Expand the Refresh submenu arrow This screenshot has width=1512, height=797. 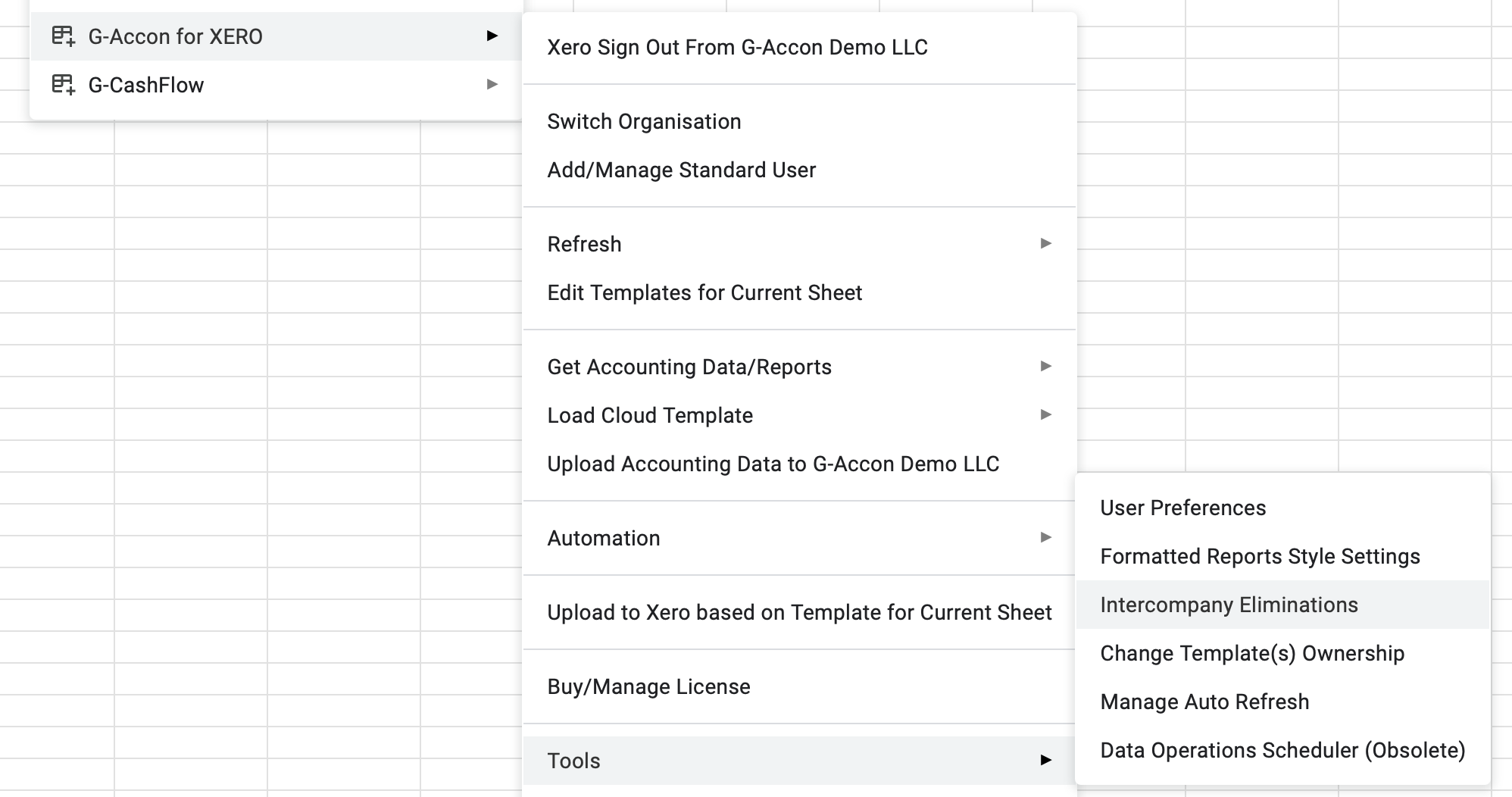pos(1046,243)
